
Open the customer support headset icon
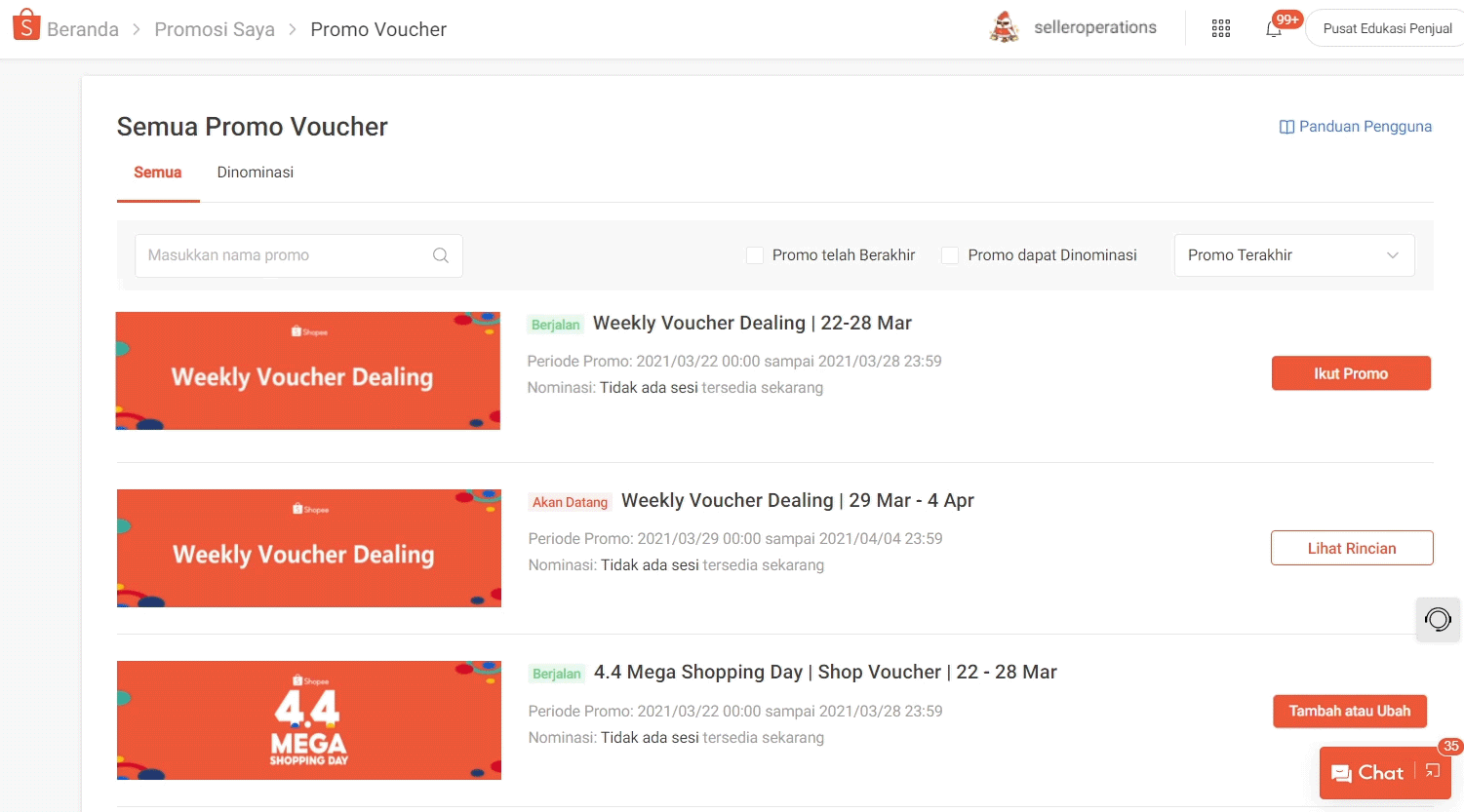[x=1438, y=619]
